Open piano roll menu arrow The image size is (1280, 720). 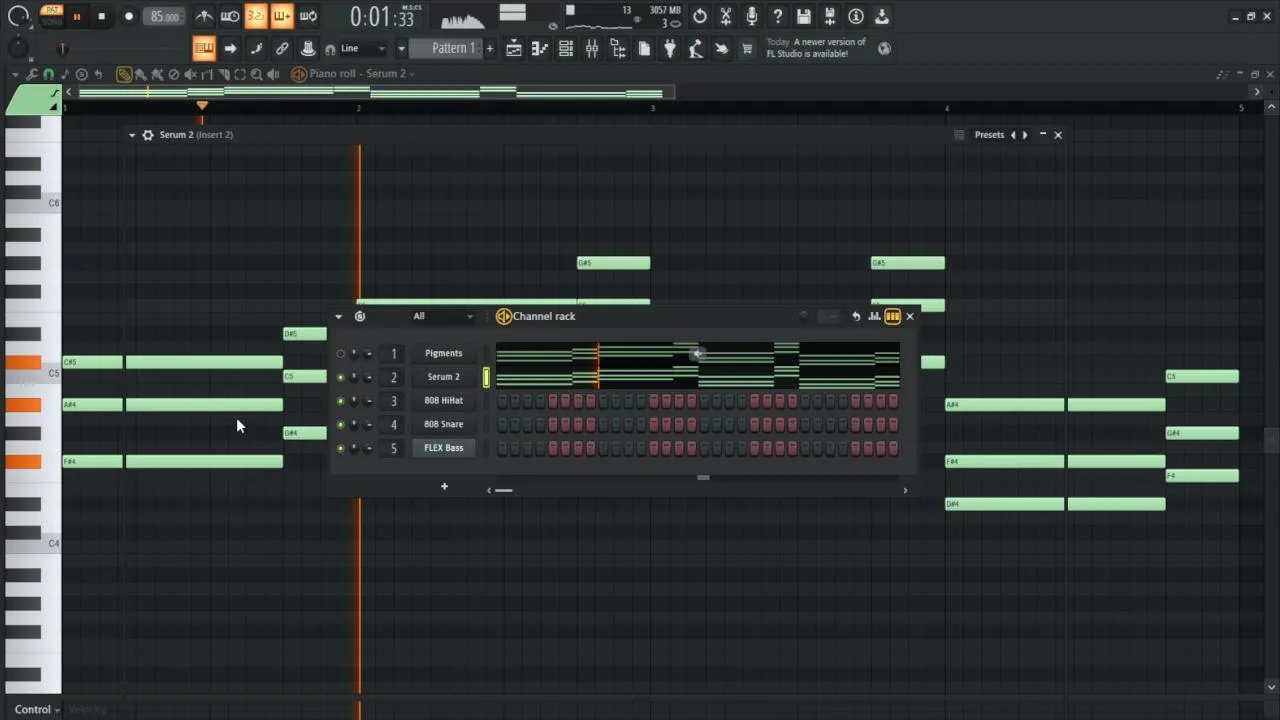[15, 74]
